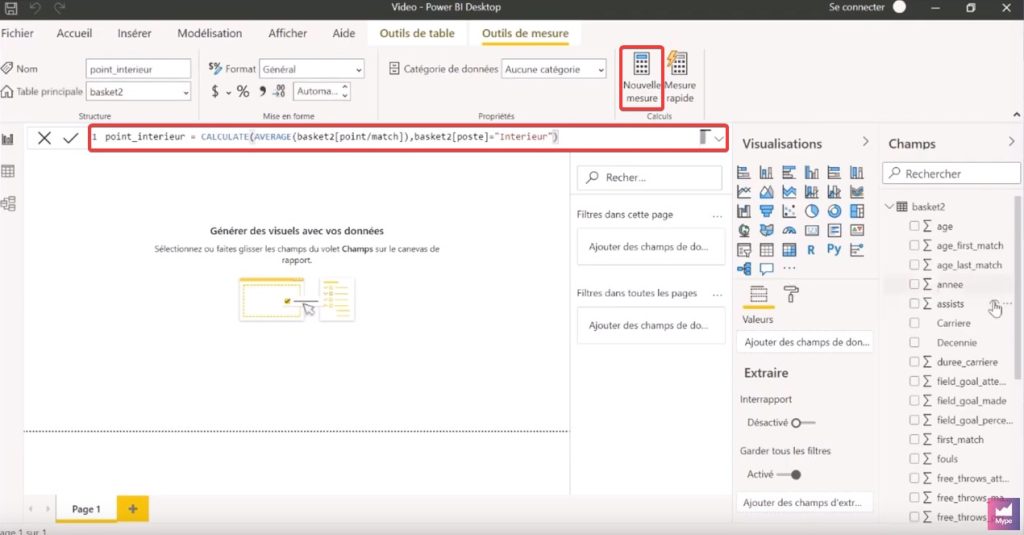Open the Format paint roller pane
Viewport: 1024px width, 535px height.
pos(791,295)
